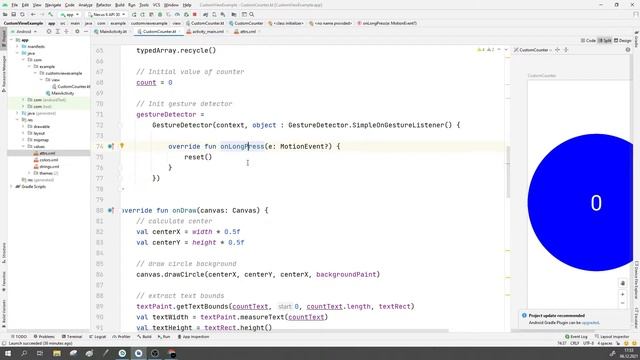Click override gutter icon on line 74
This screenshot has width=640, height=360.
[x=111, y=146]
